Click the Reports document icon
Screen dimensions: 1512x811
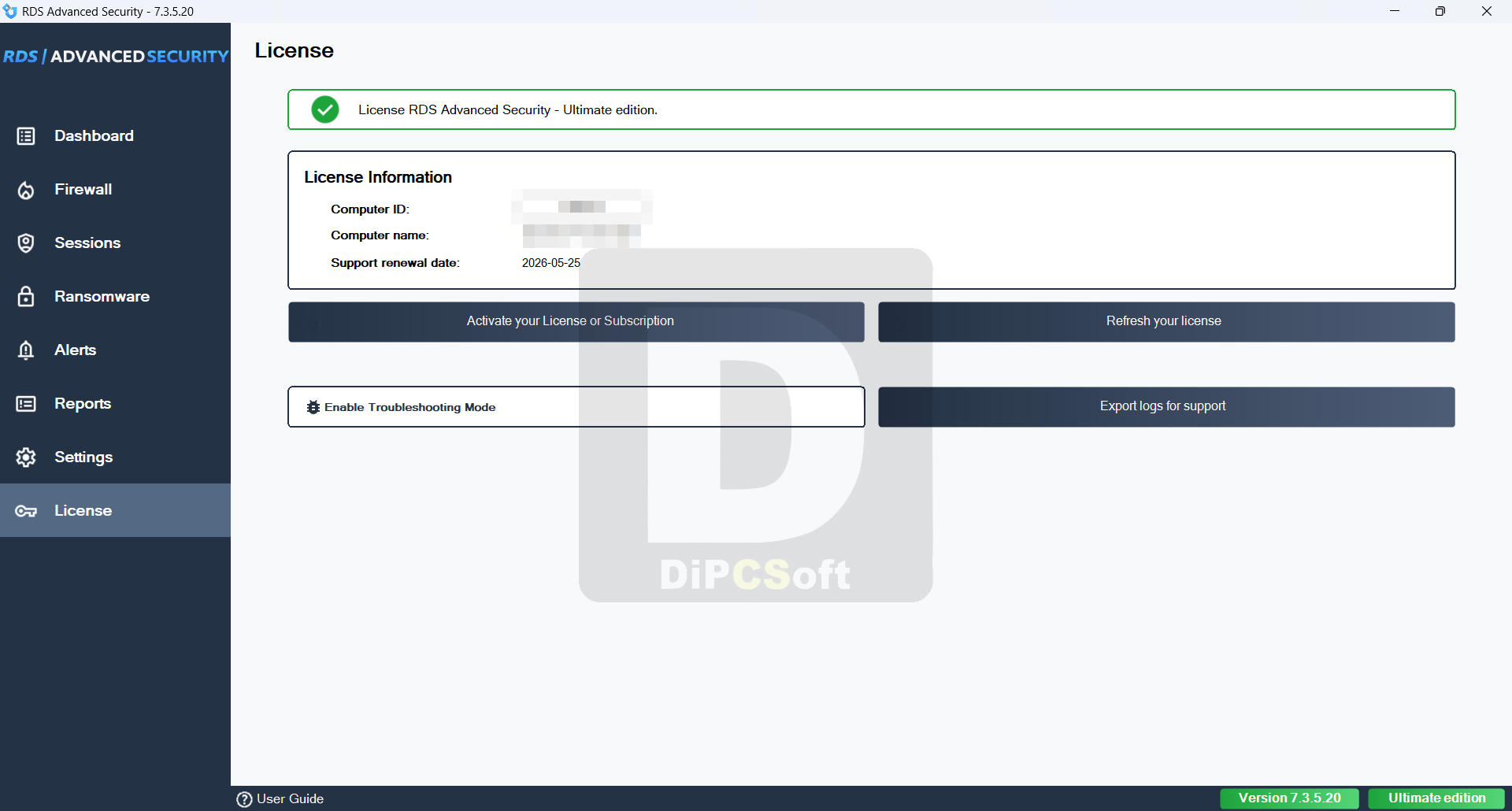26,404
